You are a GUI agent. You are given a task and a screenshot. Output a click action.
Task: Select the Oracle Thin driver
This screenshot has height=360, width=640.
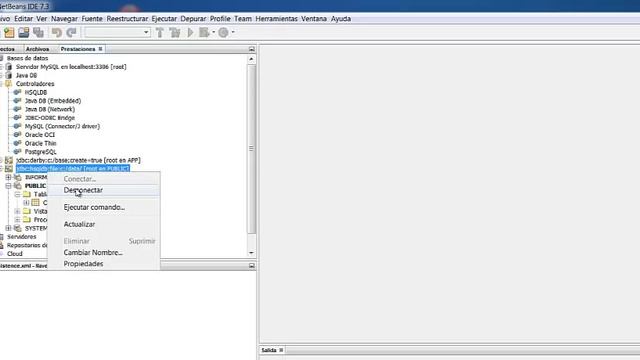coord(40,143)
